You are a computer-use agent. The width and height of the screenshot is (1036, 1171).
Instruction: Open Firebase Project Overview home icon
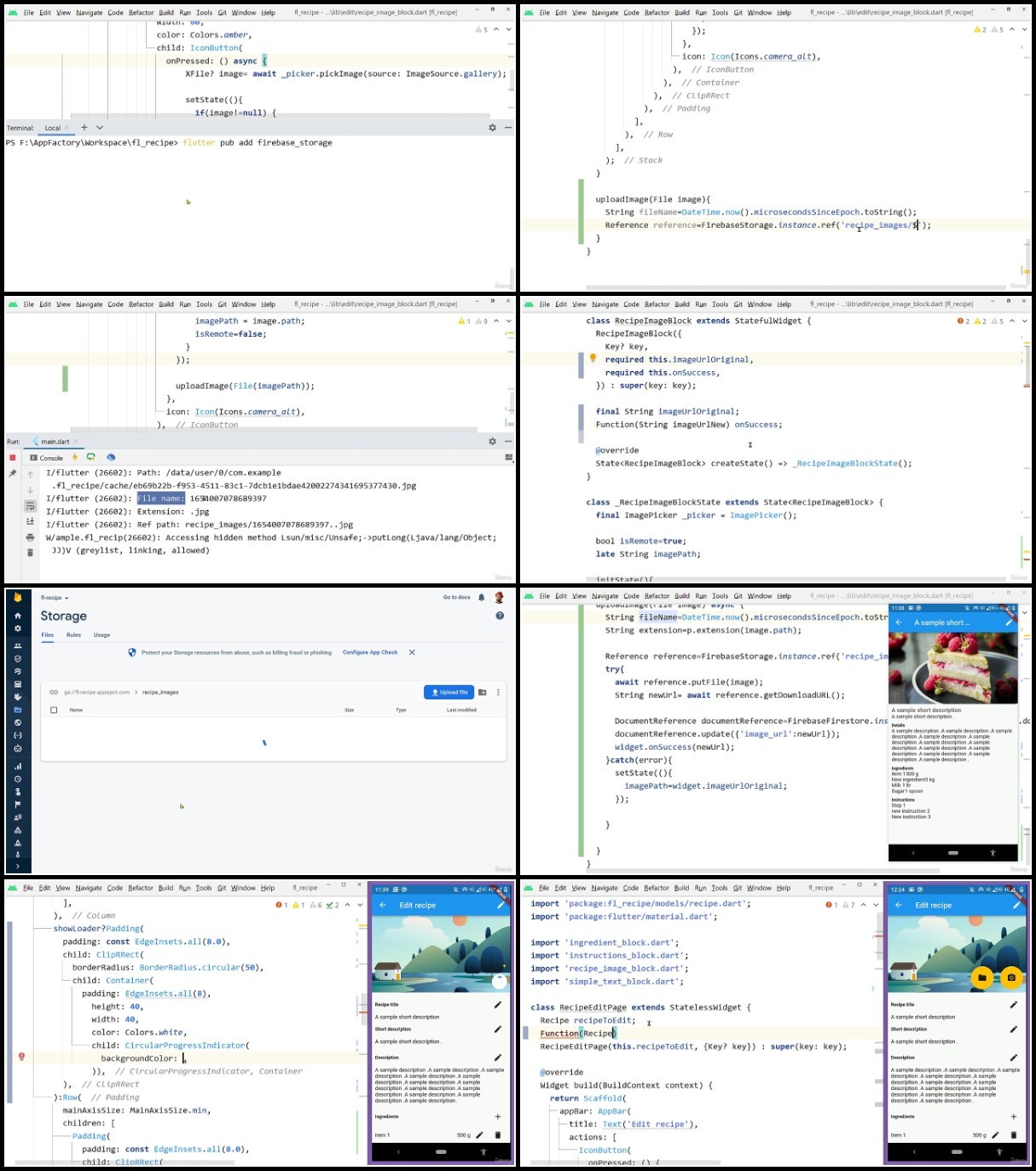18,615
